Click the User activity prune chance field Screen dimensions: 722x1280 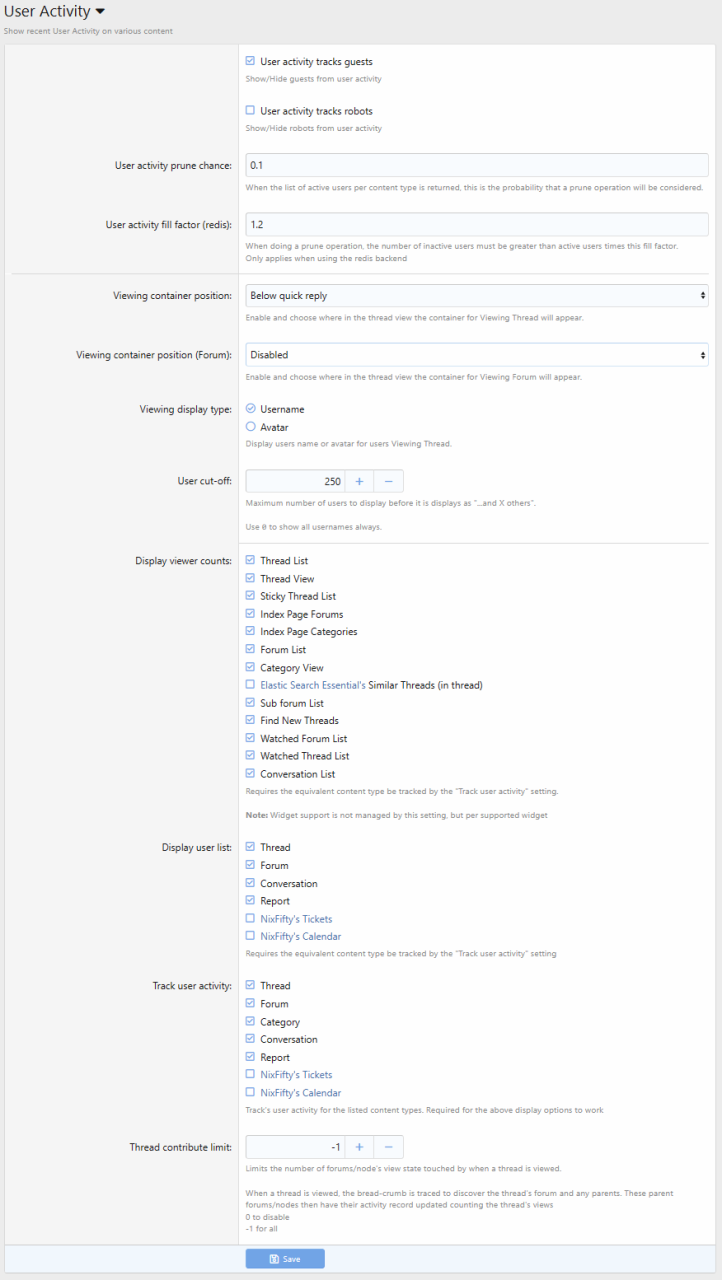[x=476, y=165]
